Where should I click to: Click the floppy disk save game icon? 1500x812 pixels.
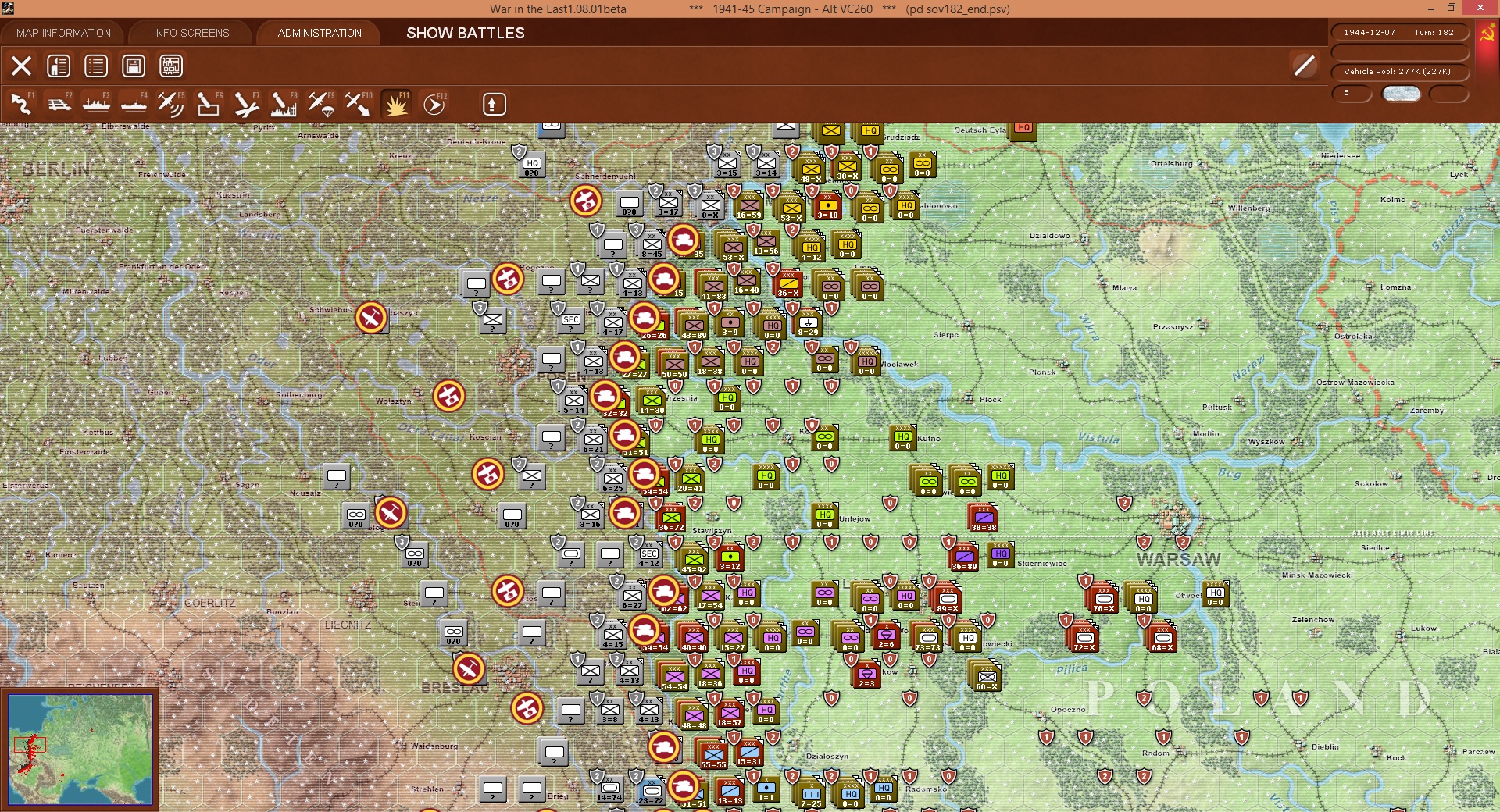pos(134,66)
